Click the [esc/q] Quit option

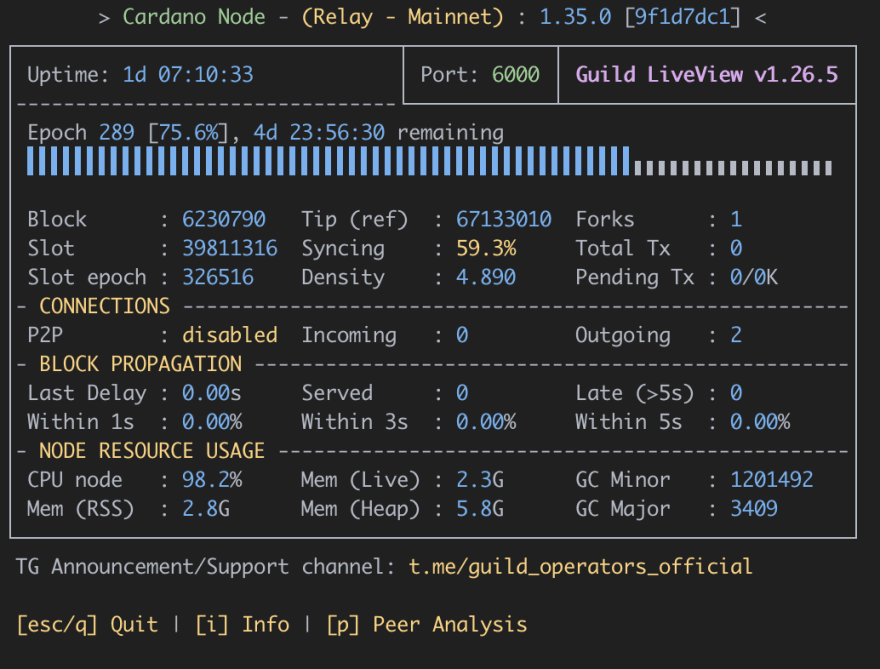click(x=87, y=624)
